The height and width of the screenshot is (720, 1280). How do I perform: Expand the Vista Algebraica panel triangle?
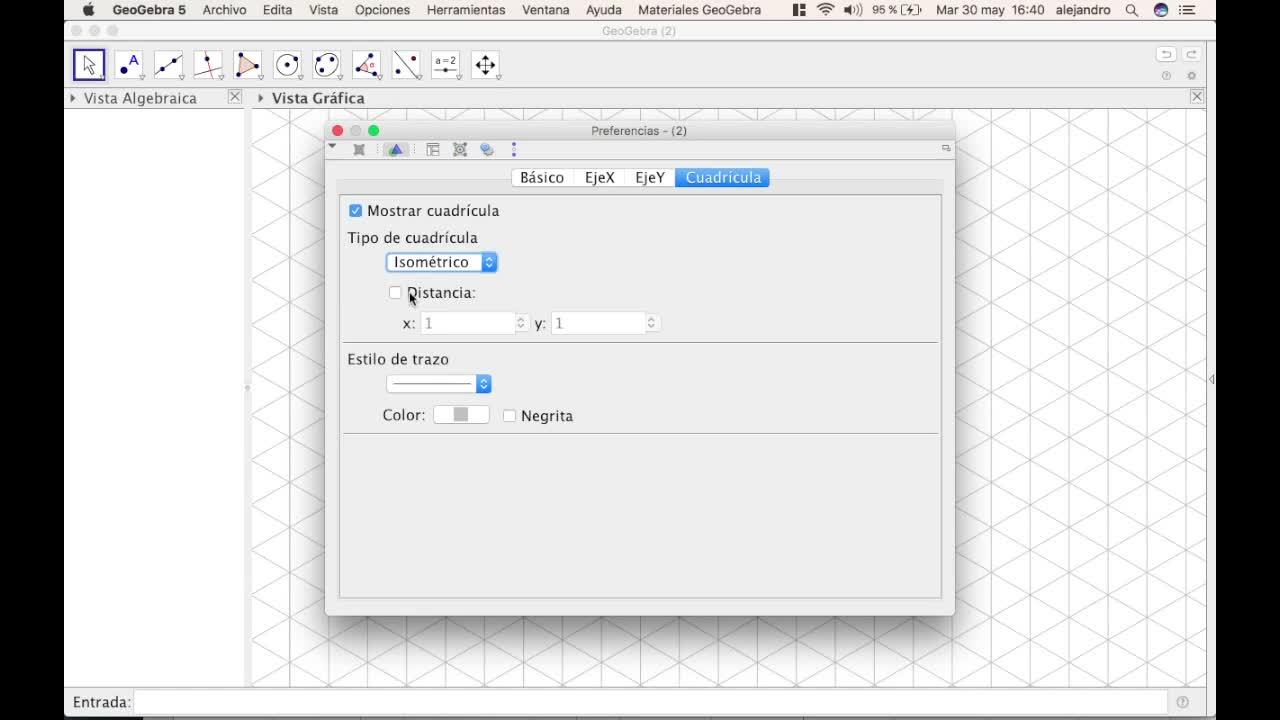[x=73, y=98]
